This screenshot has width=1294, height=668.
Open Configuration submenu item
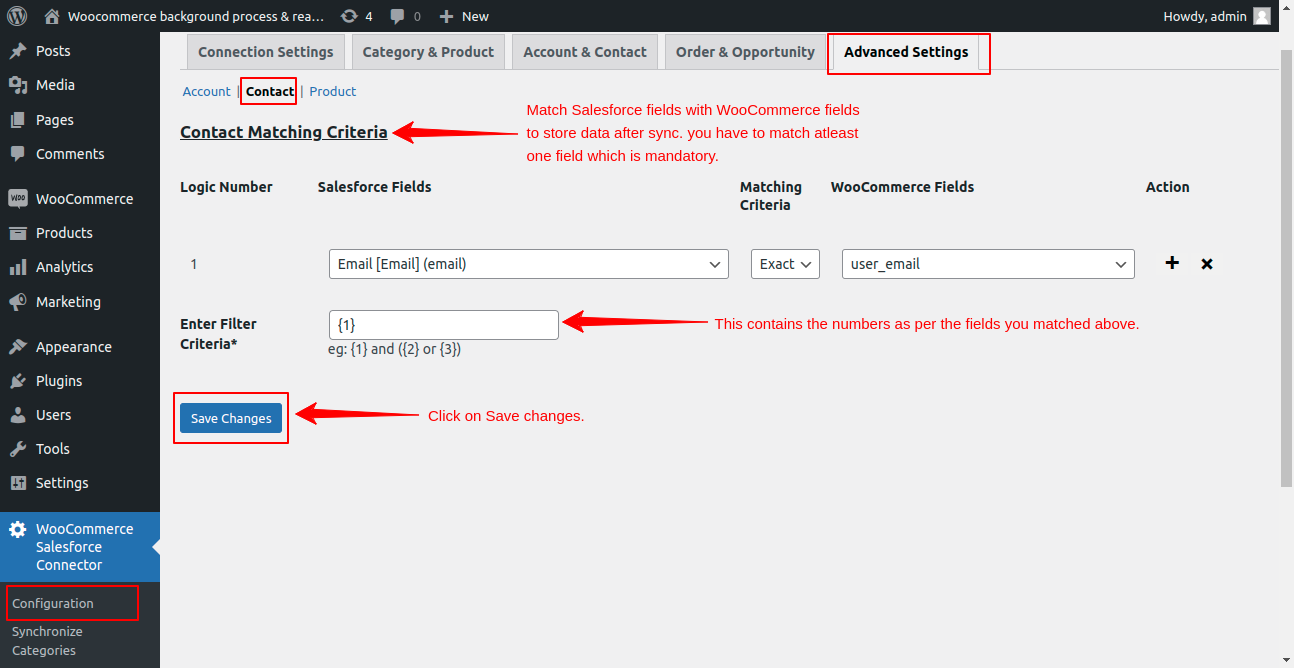(x=53, y=603)
